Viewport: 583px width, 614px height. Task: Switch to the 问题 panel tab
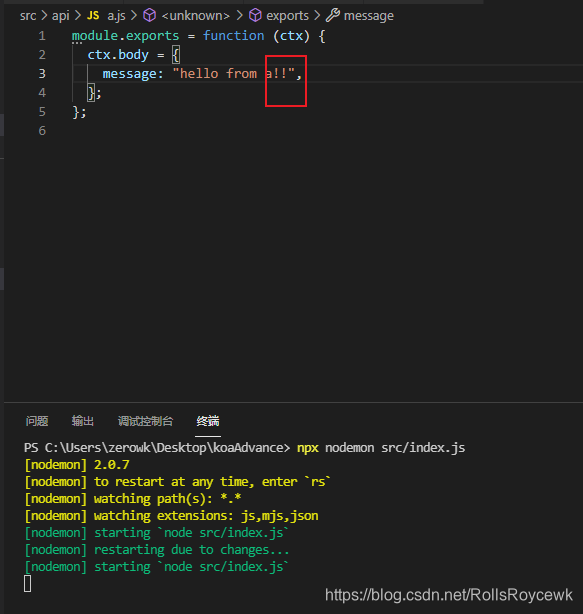(x=37, y=421)
